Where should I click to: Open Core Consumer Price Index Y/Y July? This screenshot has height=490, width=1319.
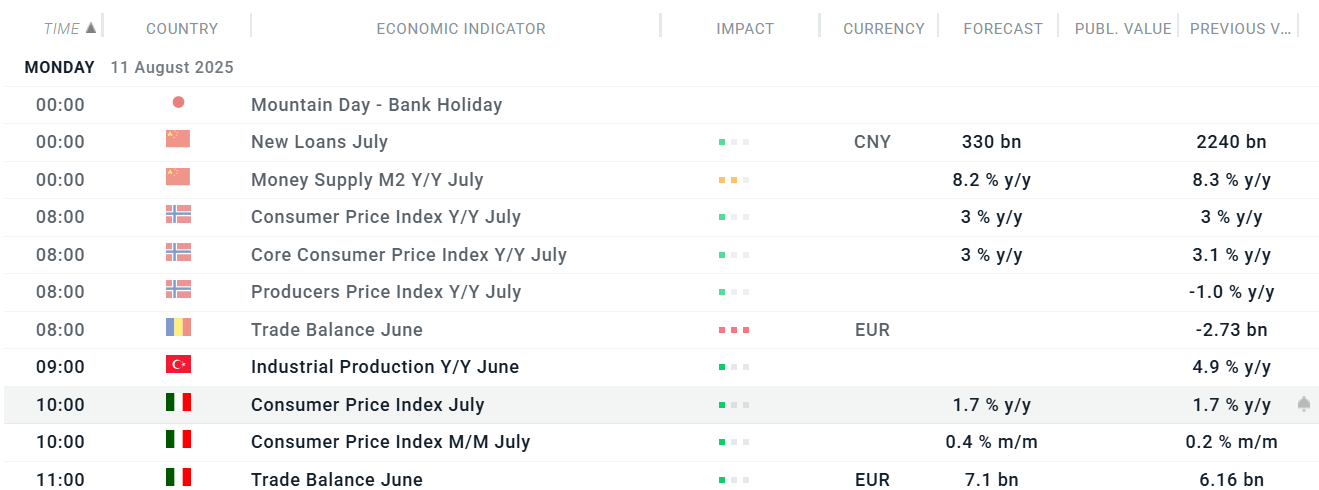409,255
